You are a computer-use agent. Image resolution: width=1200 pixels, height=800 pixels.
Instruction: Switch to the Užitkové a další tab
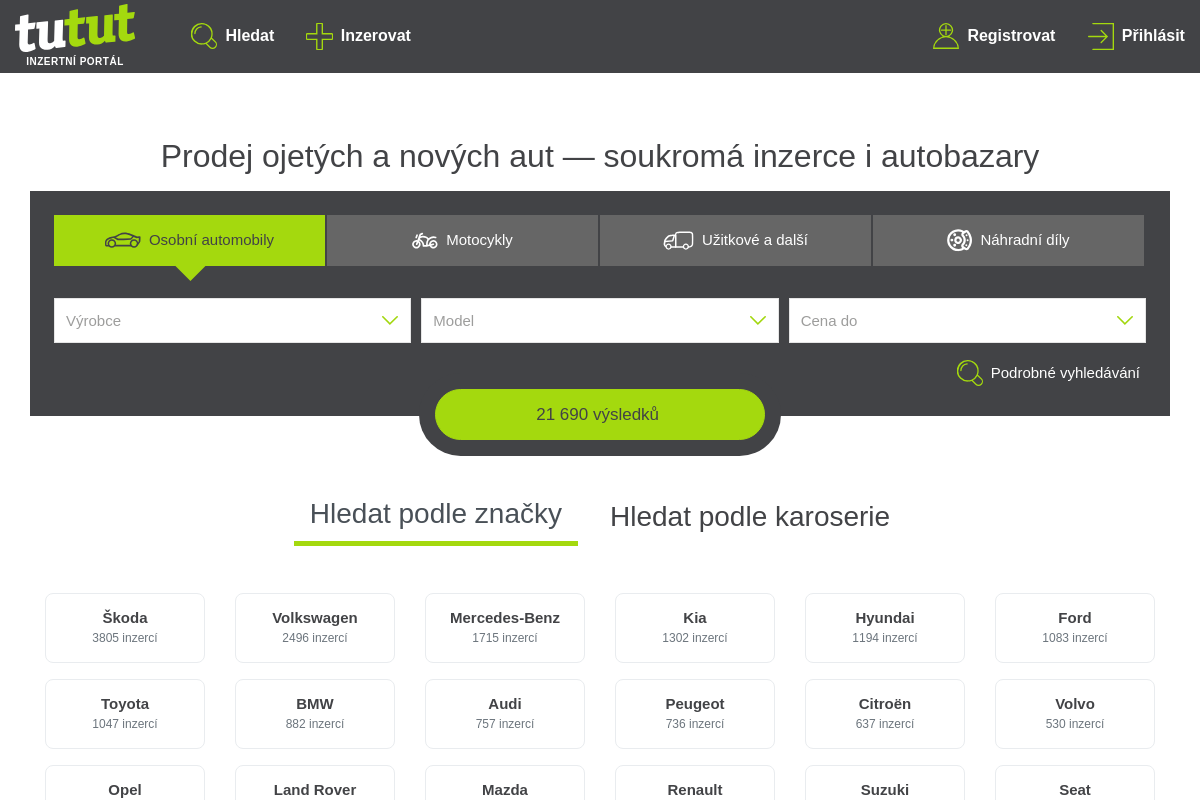735,240
